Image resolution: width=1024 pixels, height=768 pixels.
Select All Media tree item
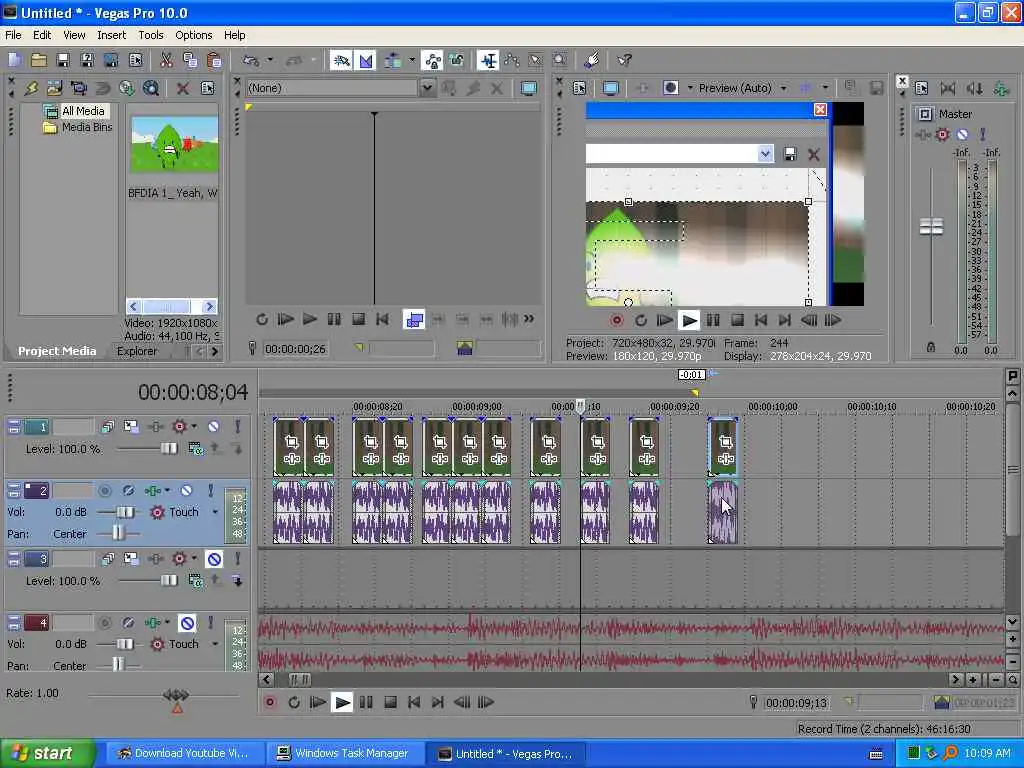[83, 111]
